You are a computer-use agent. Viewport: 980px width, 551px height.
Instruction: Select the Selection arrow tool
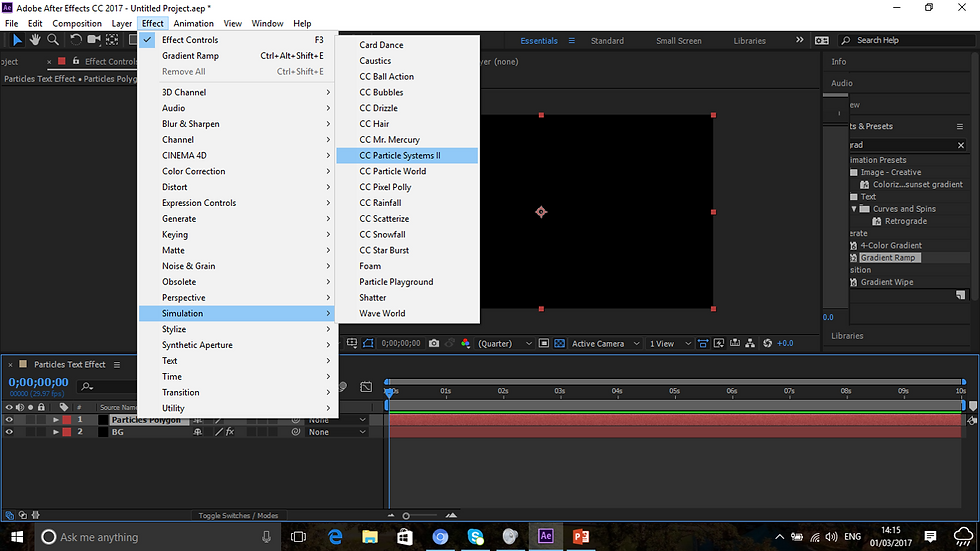tap(17, 40)
